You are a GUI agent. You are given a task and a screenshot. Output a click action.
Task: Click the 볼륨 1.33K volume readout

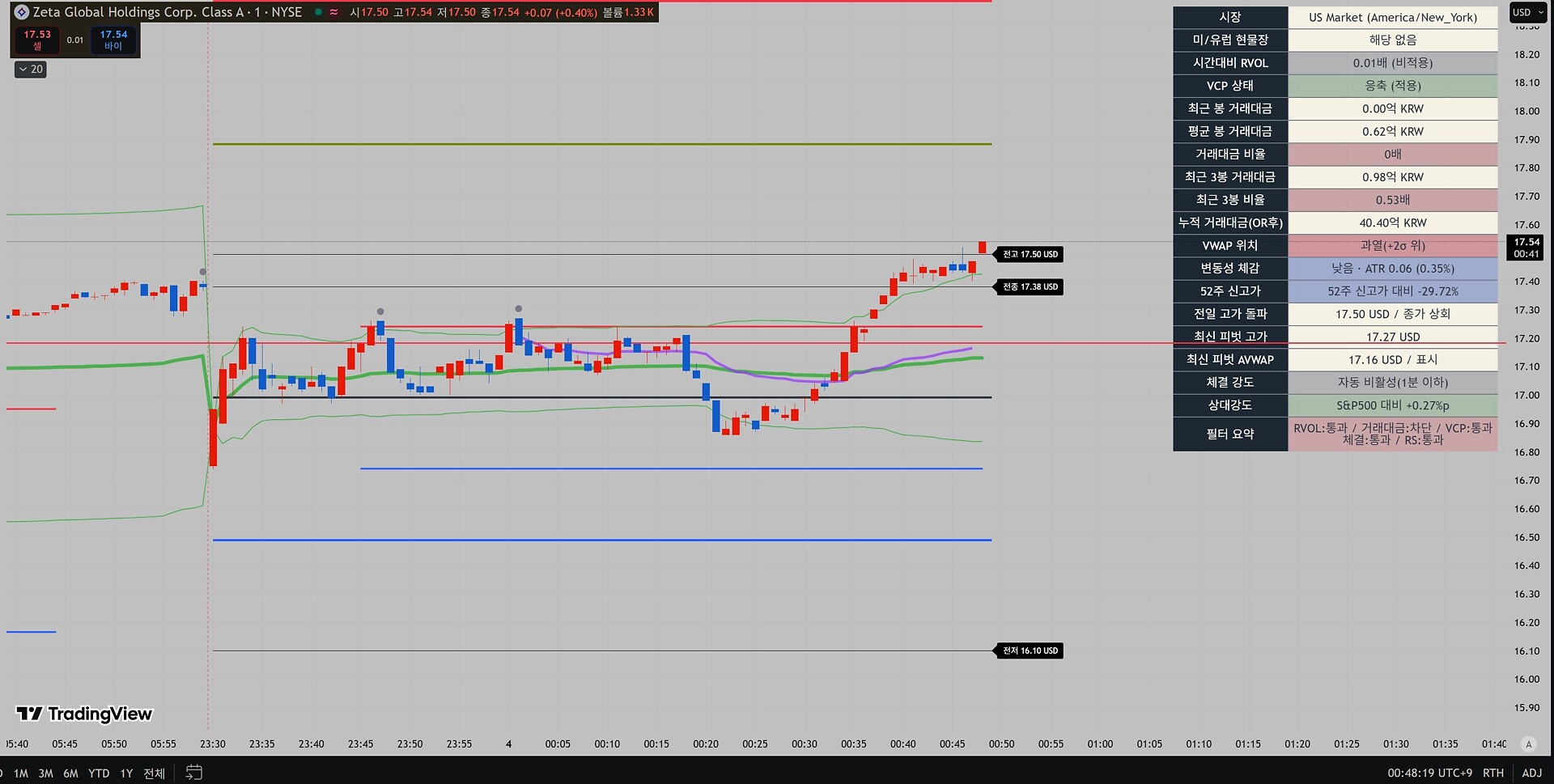(628, 12)
